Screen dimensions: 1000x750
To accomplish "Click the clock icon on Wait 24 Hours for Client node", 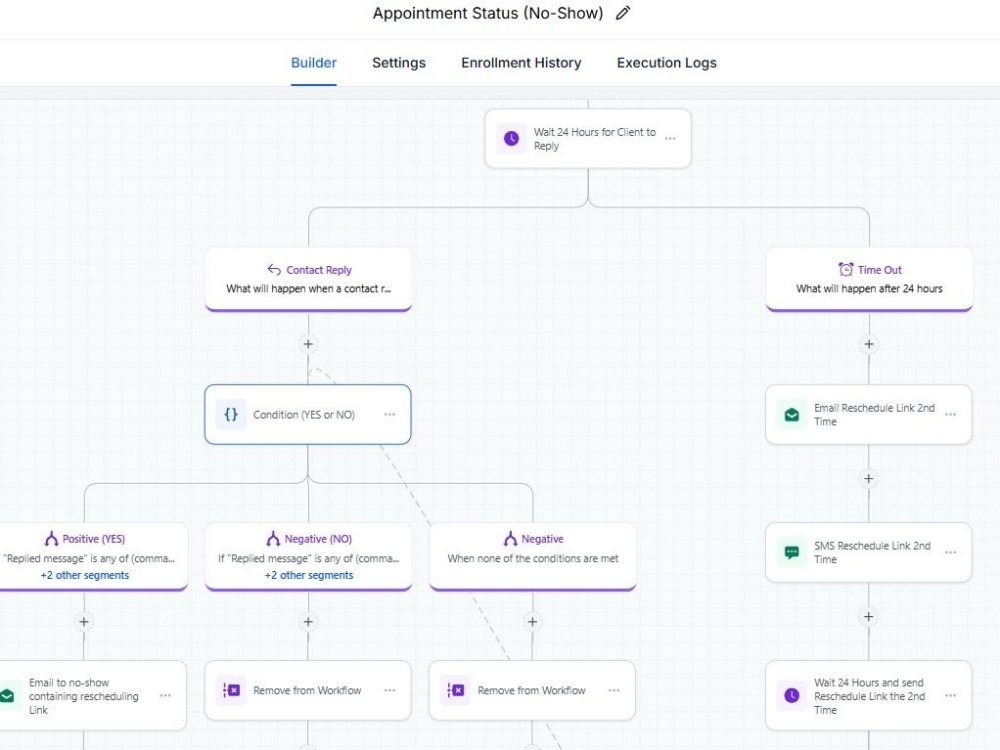I will click(511, 138).
